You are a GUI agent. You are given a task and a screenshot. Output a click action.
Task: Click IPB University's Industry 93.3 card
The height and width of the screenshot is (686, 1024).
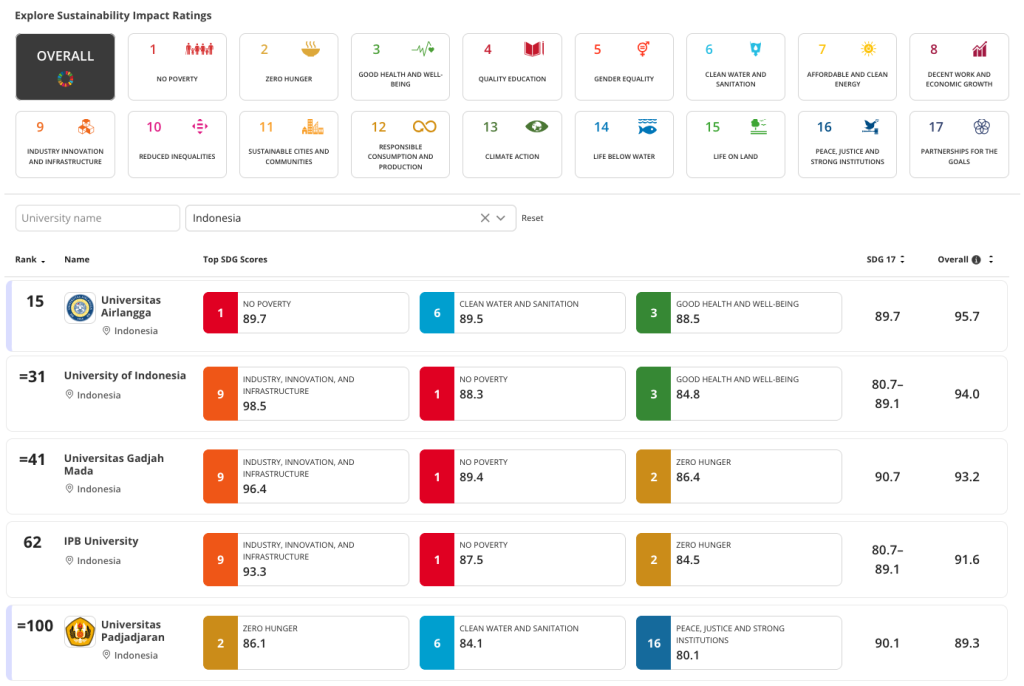point(306,559)
